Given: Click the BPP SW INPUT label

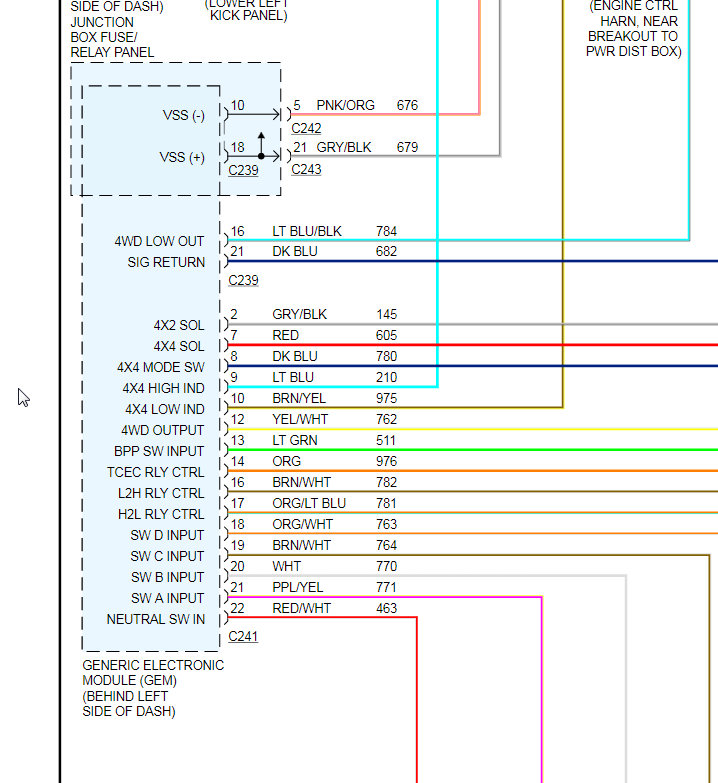Looking at the screenshot, I should pos(159,451).
